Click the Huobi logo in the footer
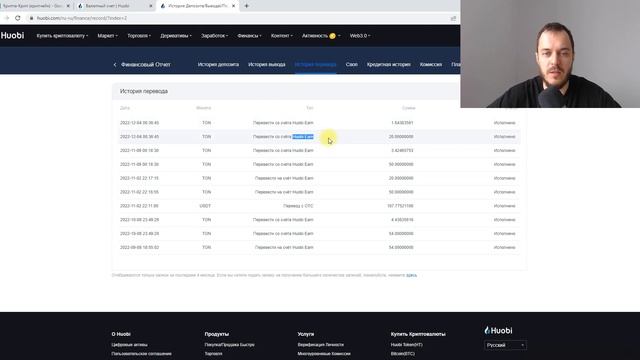 point(498,330)
